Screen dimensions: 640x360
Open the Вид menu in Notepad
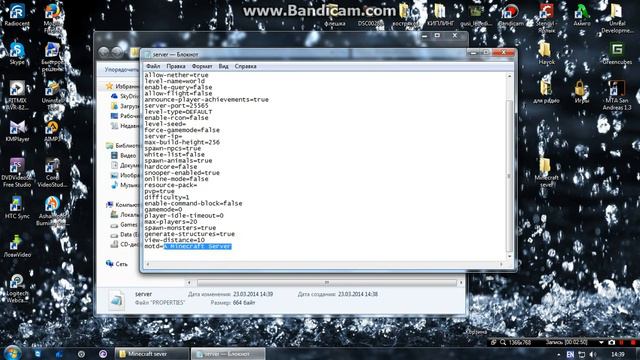pyautogui.click(x=223, y=66)
